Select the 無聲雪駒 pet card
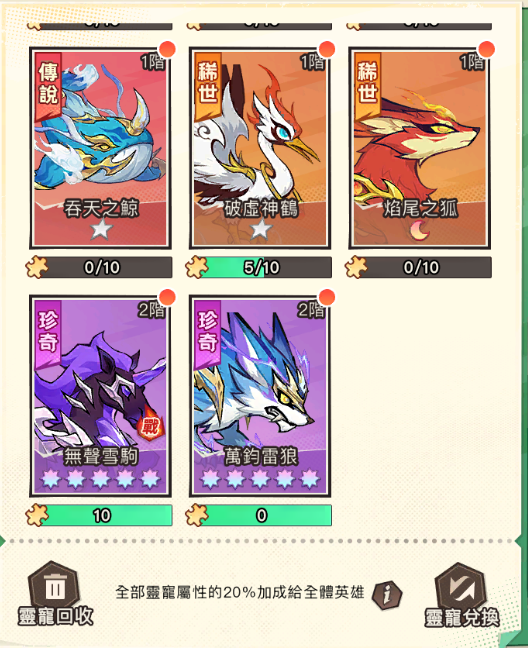Screen dimensions: 528x648 click(x=100, y=396)
